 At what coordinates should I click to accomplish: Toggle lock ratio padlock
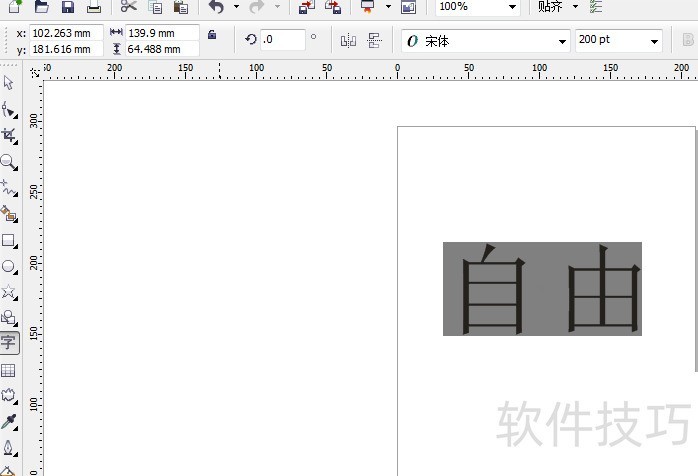(212, 34)
